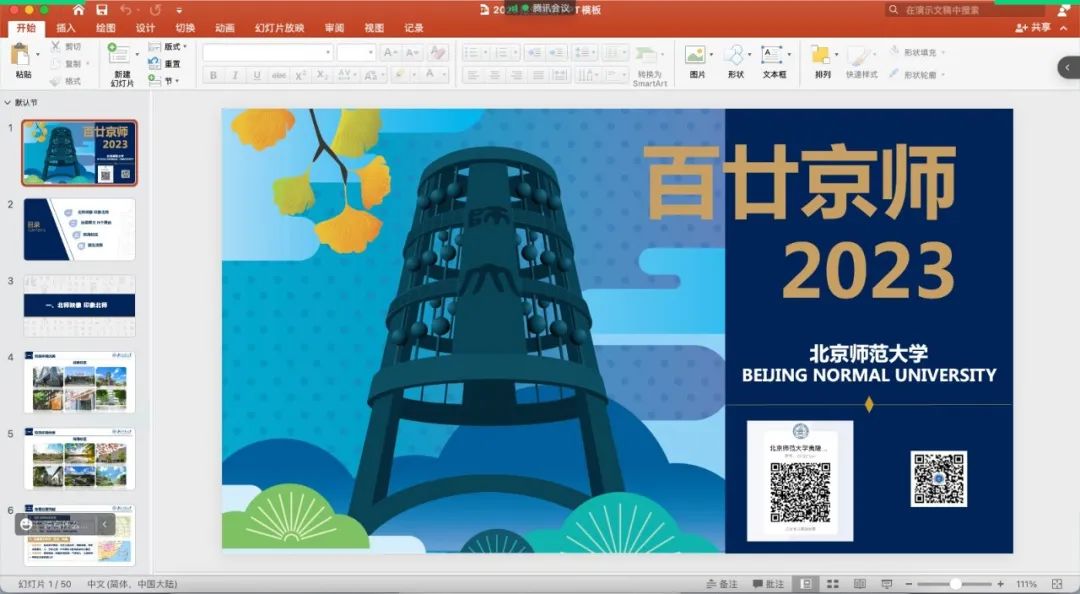Collapse the 默认节 section
Screen dimensions: 1080x594
click(8, 103)
